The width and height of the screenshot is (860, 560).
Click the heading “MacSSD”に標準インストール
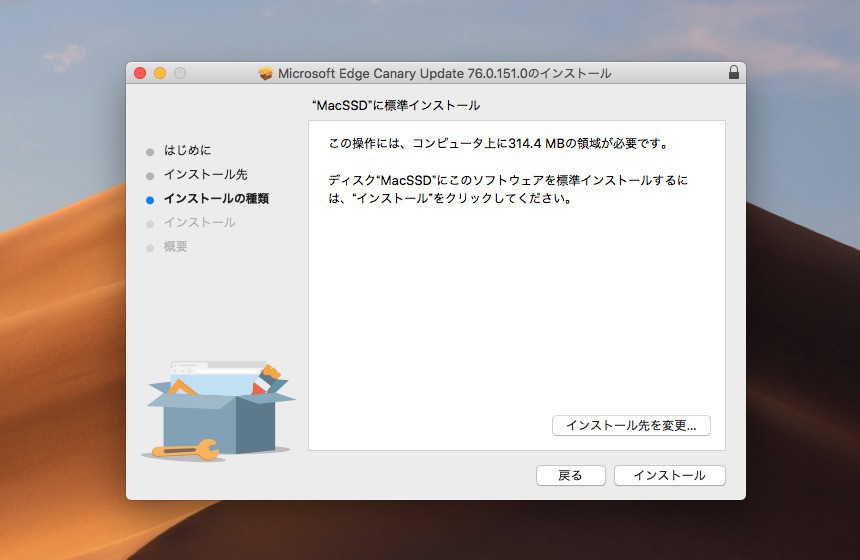pyautogui.click(x=395, y=105)
